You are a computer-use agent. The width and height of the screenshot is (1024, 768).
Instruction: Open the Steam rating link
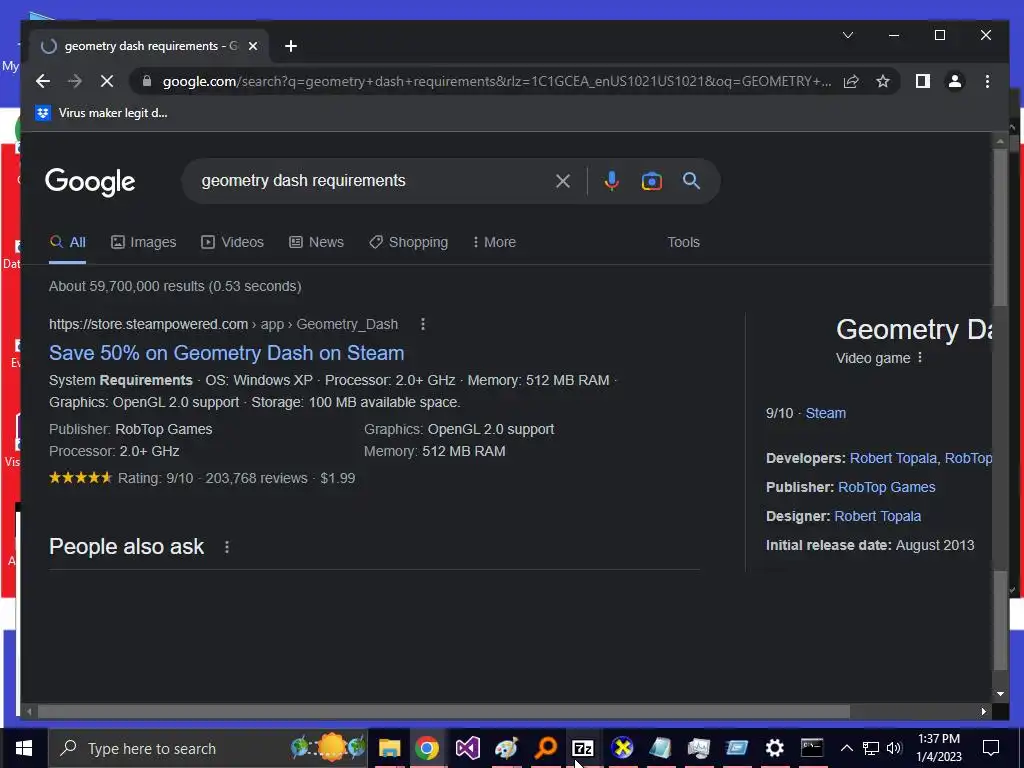[x=825, y=413]
